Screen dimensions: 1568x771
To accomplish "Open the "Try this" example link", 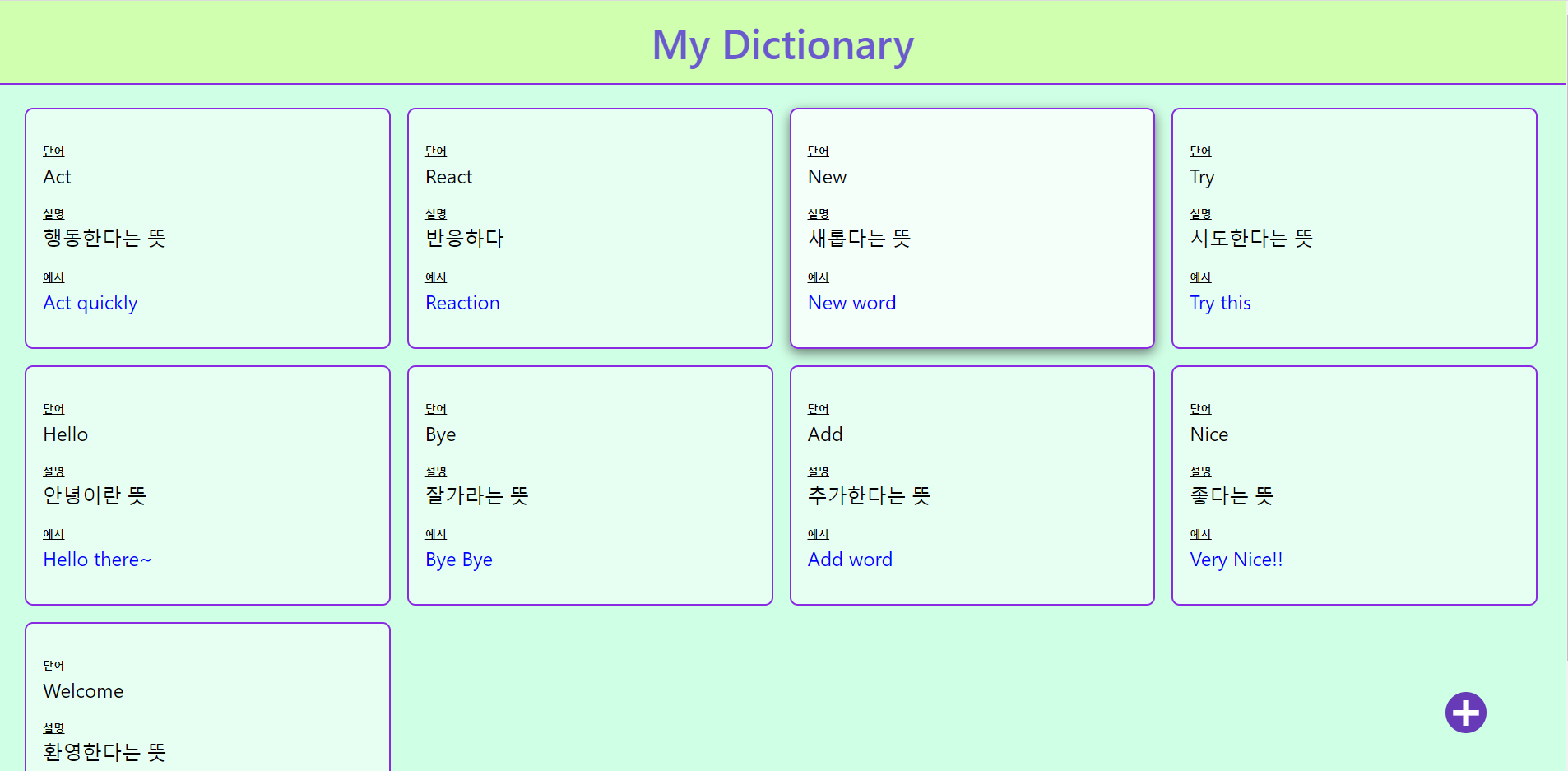I will click(1220, 302).
